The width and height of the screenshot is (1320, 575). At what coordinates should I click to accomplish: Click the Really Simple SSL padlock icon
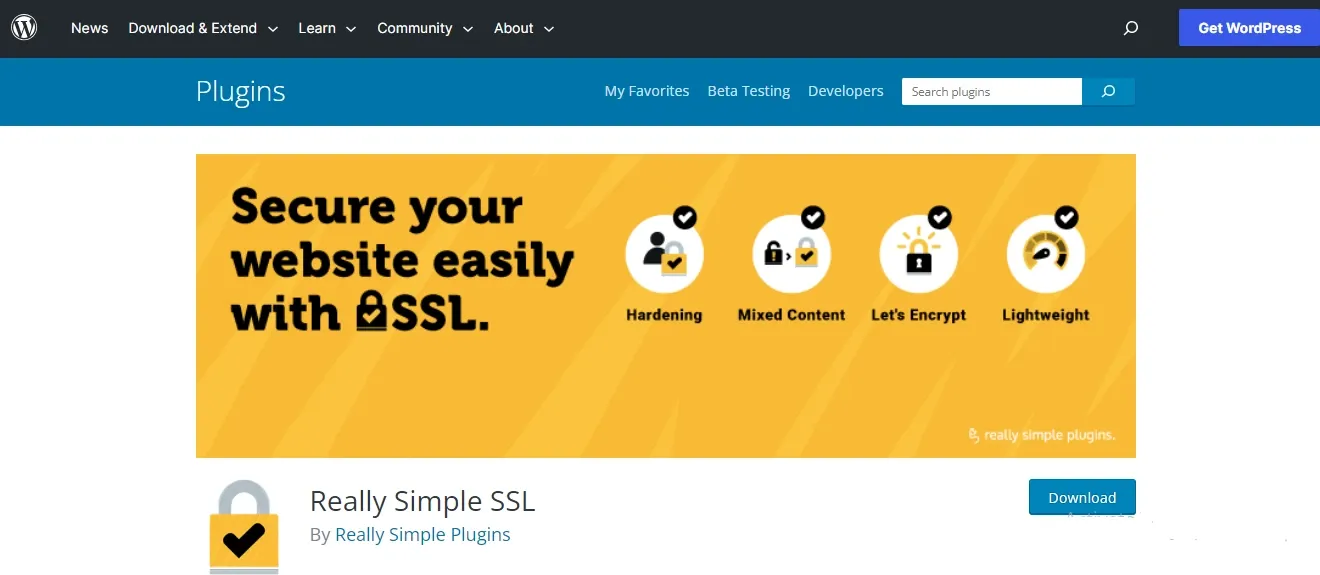pos(243,527)
